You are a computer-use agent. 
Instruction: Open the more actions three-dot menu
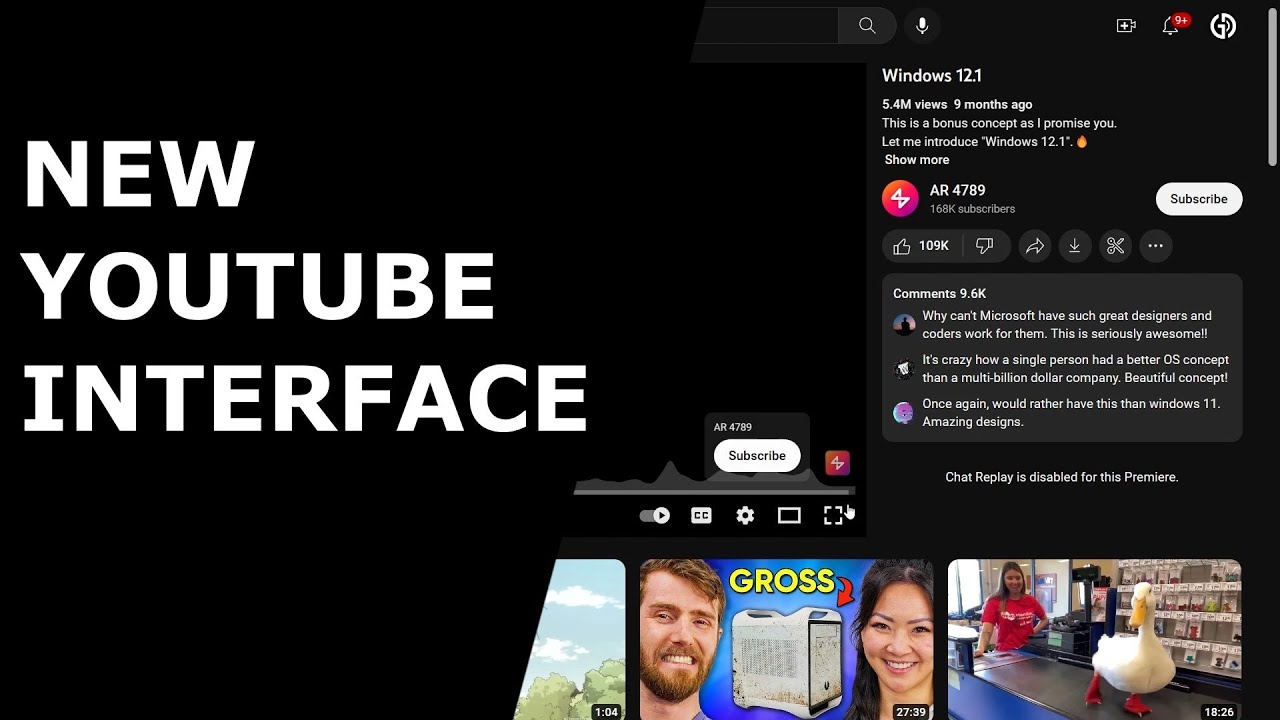pyautogui.click(x=1155, y=246)
